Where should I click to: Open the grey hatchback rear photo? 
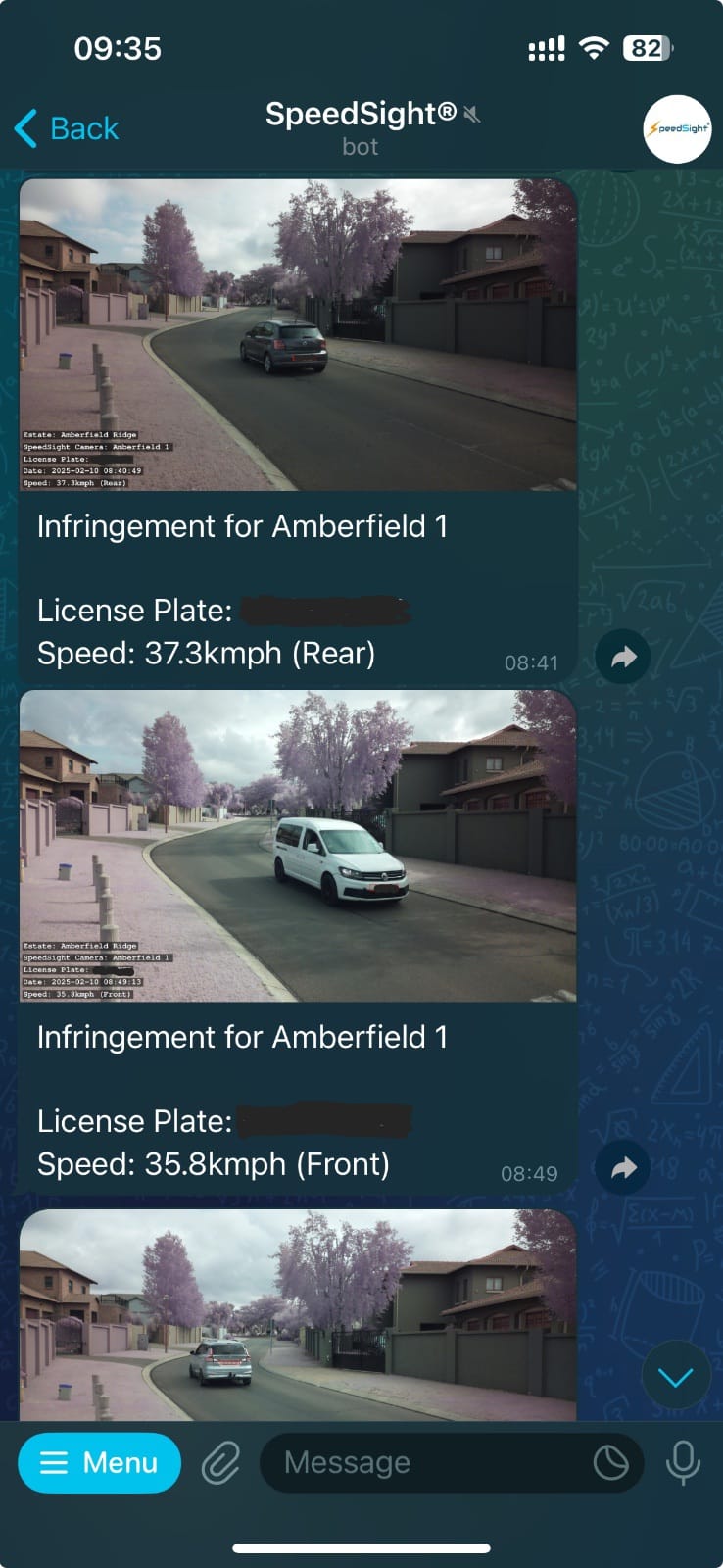[297, 334]
